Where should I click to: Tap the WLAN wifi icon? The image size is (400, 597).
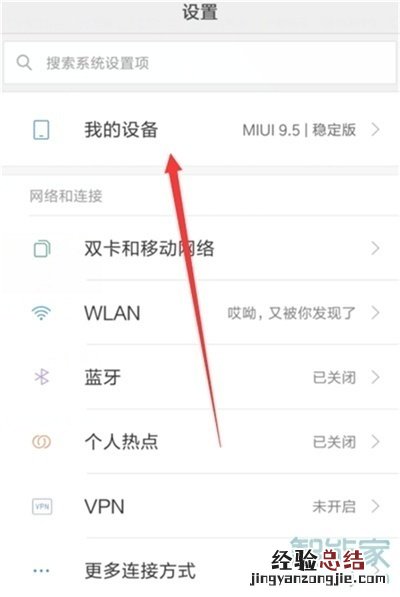41,313
